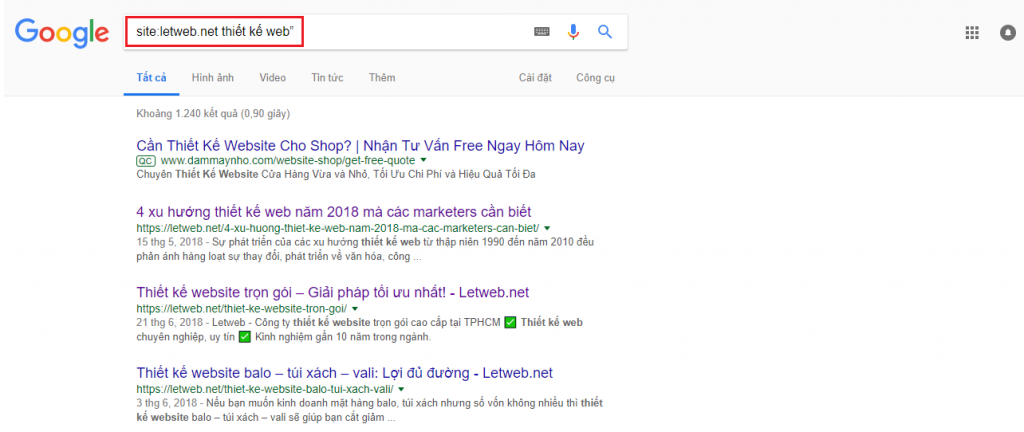The height and width of the screenshot is (432, 1024).
Task: Click the letweb.net/thiet-ke-website-balo URL
Action: click(x=264, y=390)
